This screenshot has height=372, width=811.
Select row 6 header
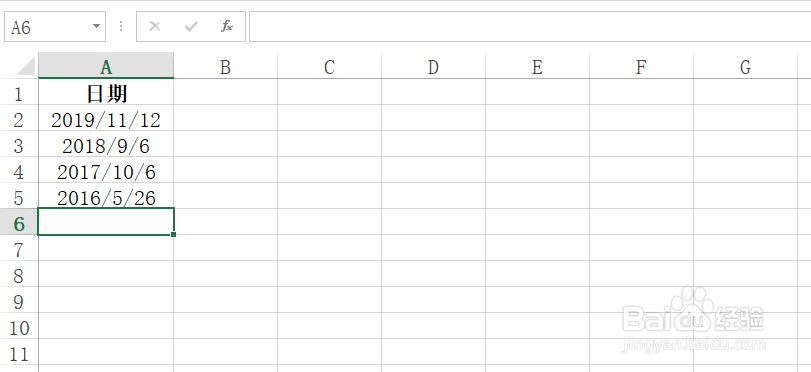tap(19, 222)
